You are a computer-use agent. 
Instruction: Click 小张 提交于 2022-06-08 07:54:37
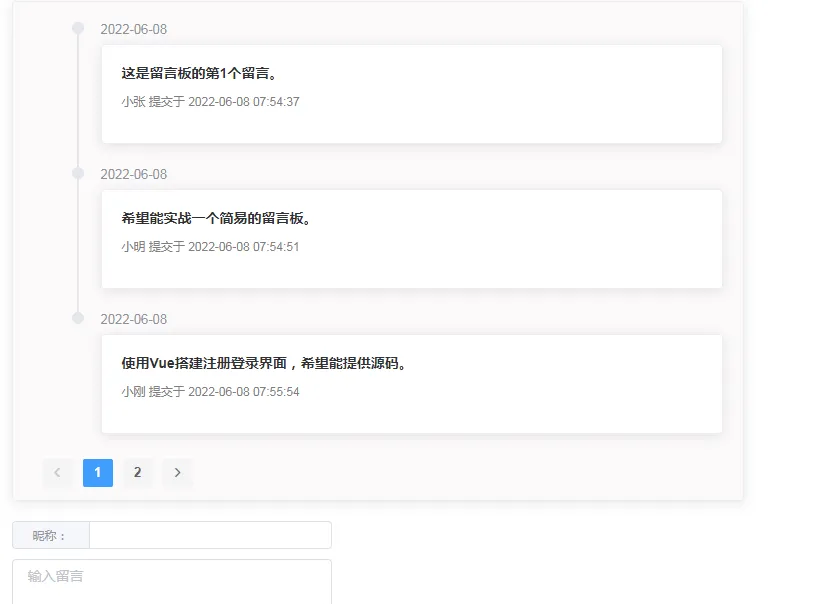point(210,101)
